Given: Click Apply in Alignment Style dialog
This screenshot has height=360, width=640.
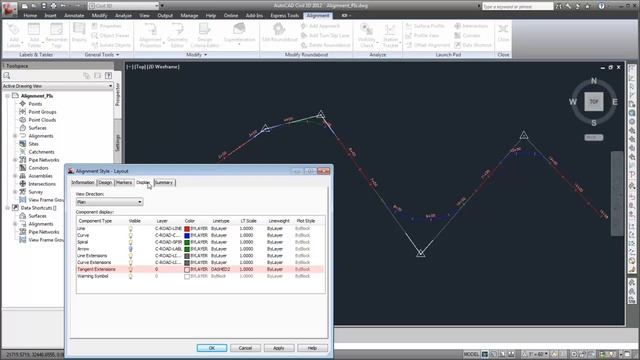Looking at the screenshot, I should point(279,348).
